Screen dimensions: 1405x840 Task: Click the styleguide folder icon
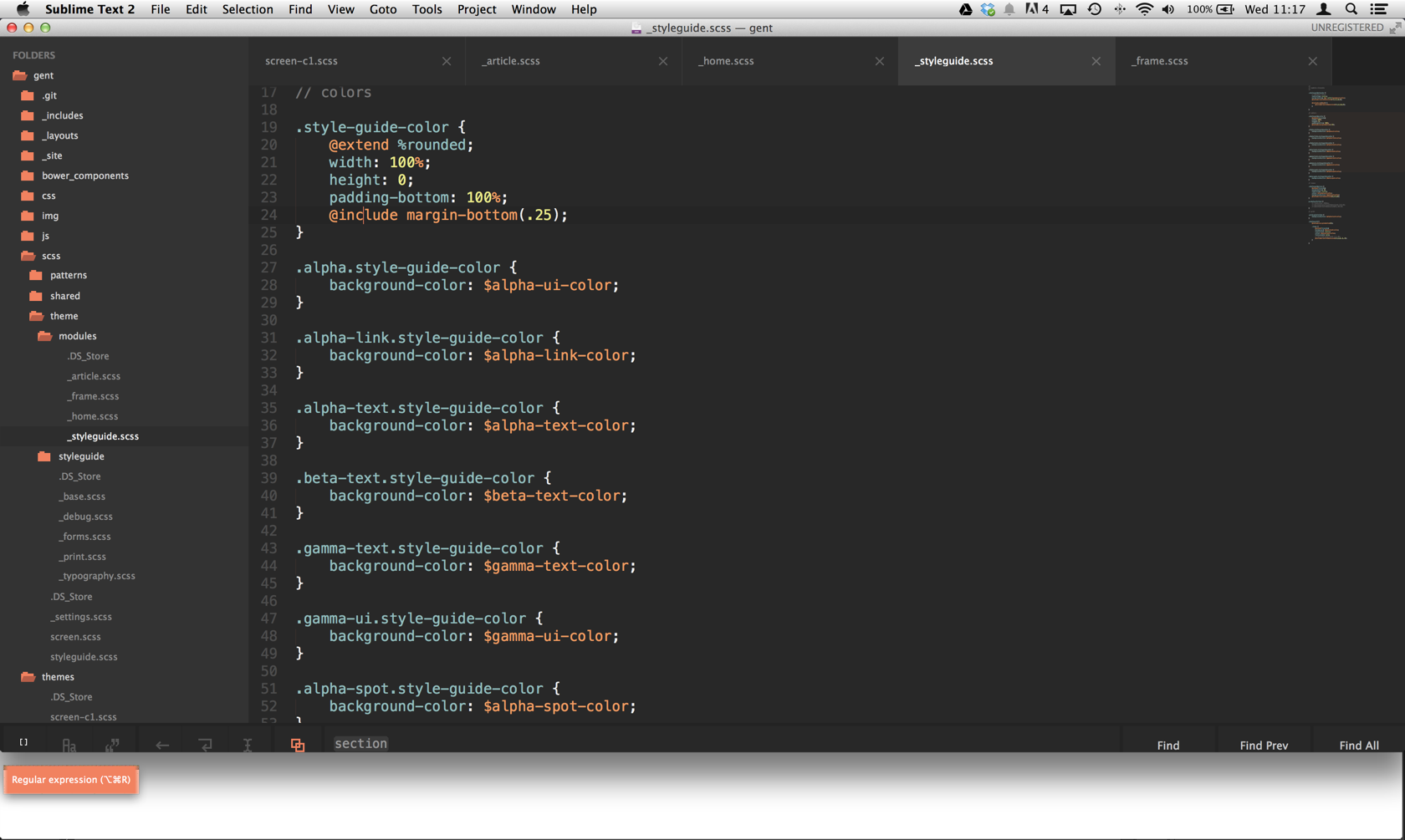(x=44, y=456)
